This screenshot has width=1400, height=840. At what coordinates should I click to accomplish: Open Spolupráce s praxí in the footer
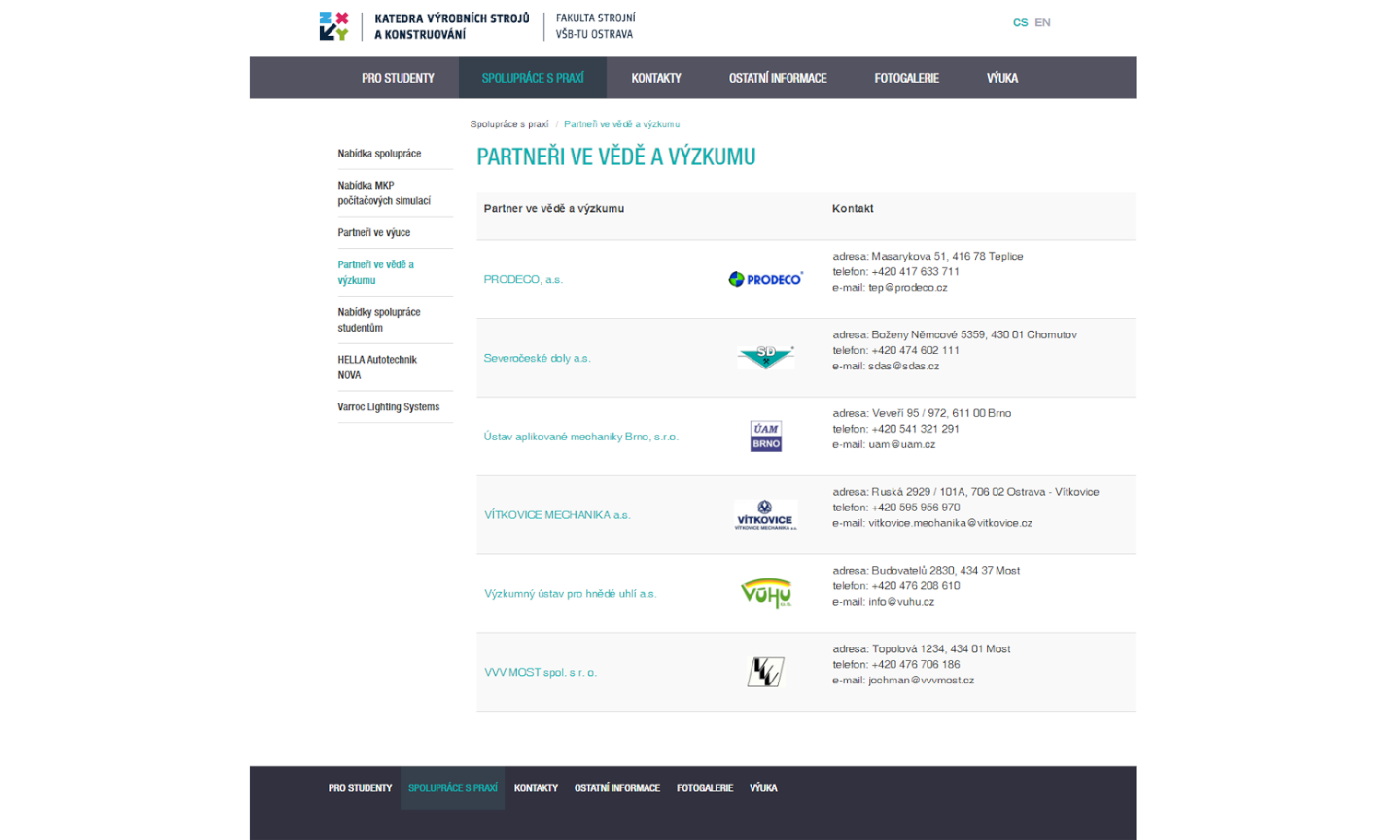click(452, 788)
